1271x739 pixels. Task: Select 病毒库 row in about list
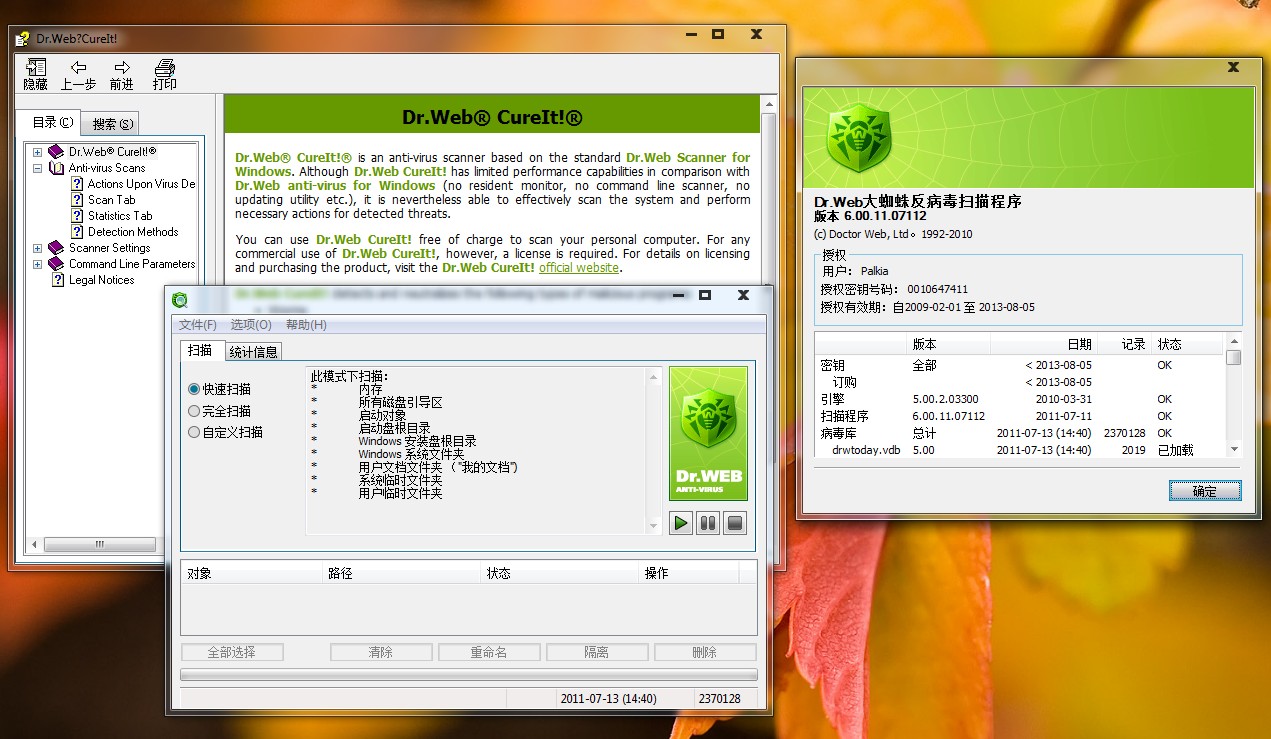1021,433
